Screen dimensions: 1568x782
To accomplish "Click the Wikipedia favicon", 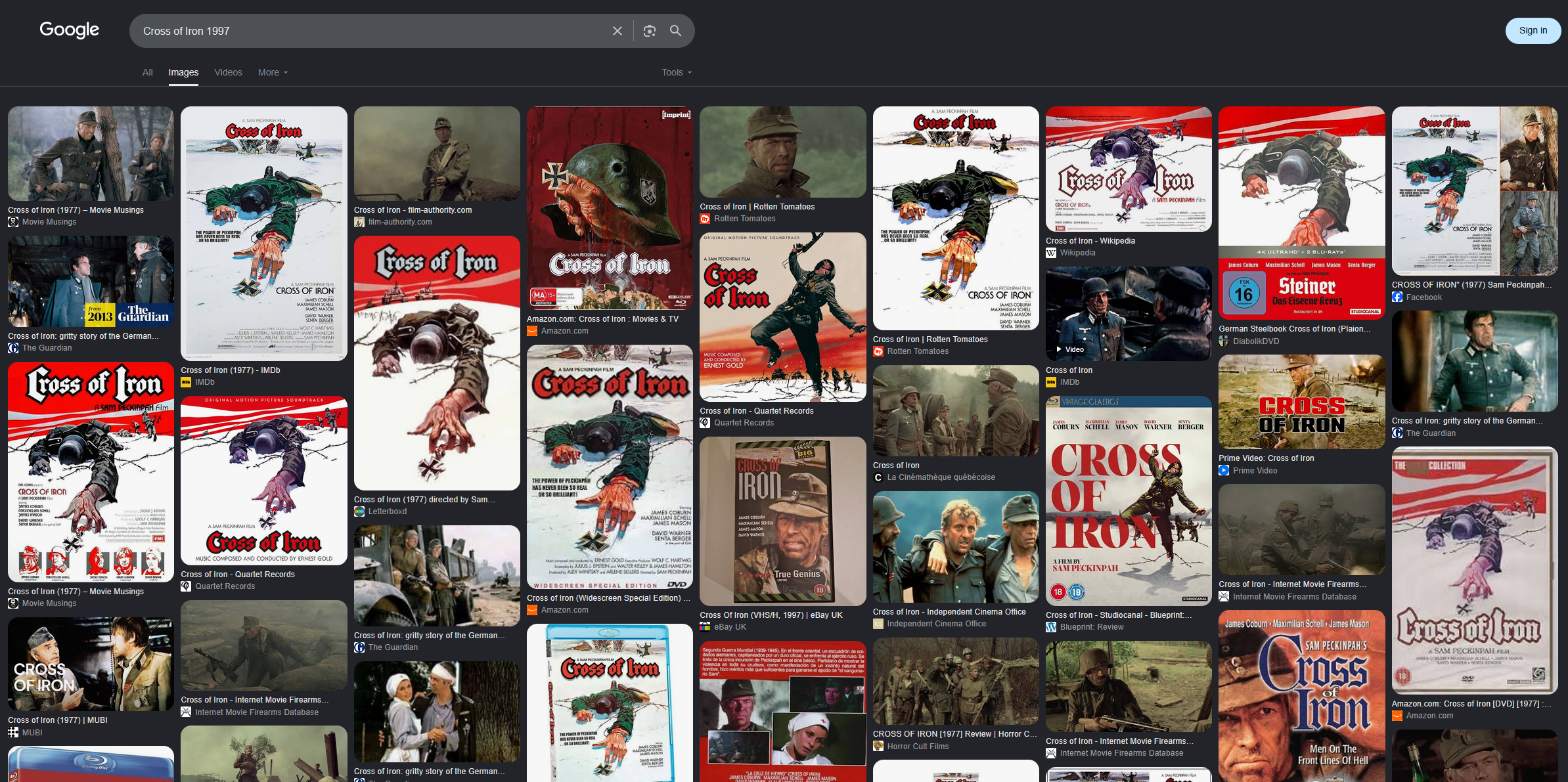I will [x=1051, y=253].
